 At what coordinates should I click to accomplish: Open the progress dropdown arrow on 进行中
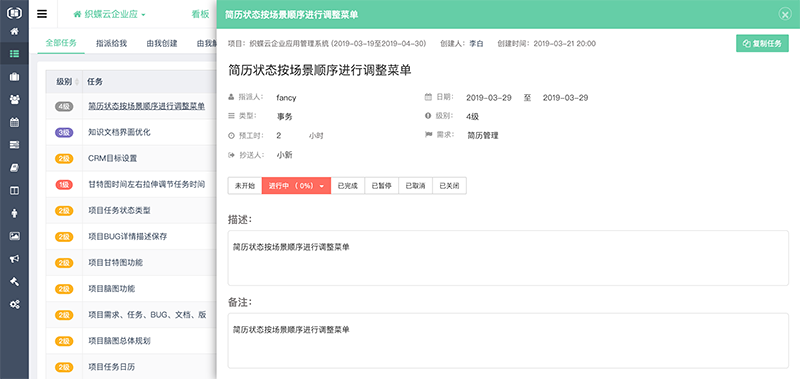click(322, 187)
